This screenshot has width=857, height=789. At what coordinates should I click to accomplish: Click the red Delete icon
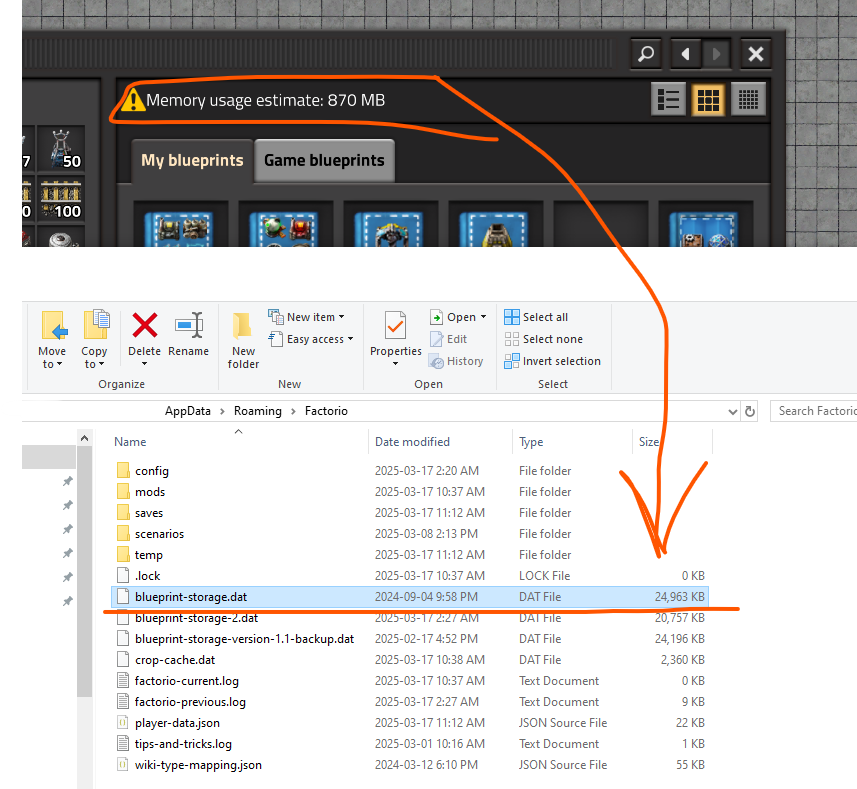[144, 326]
